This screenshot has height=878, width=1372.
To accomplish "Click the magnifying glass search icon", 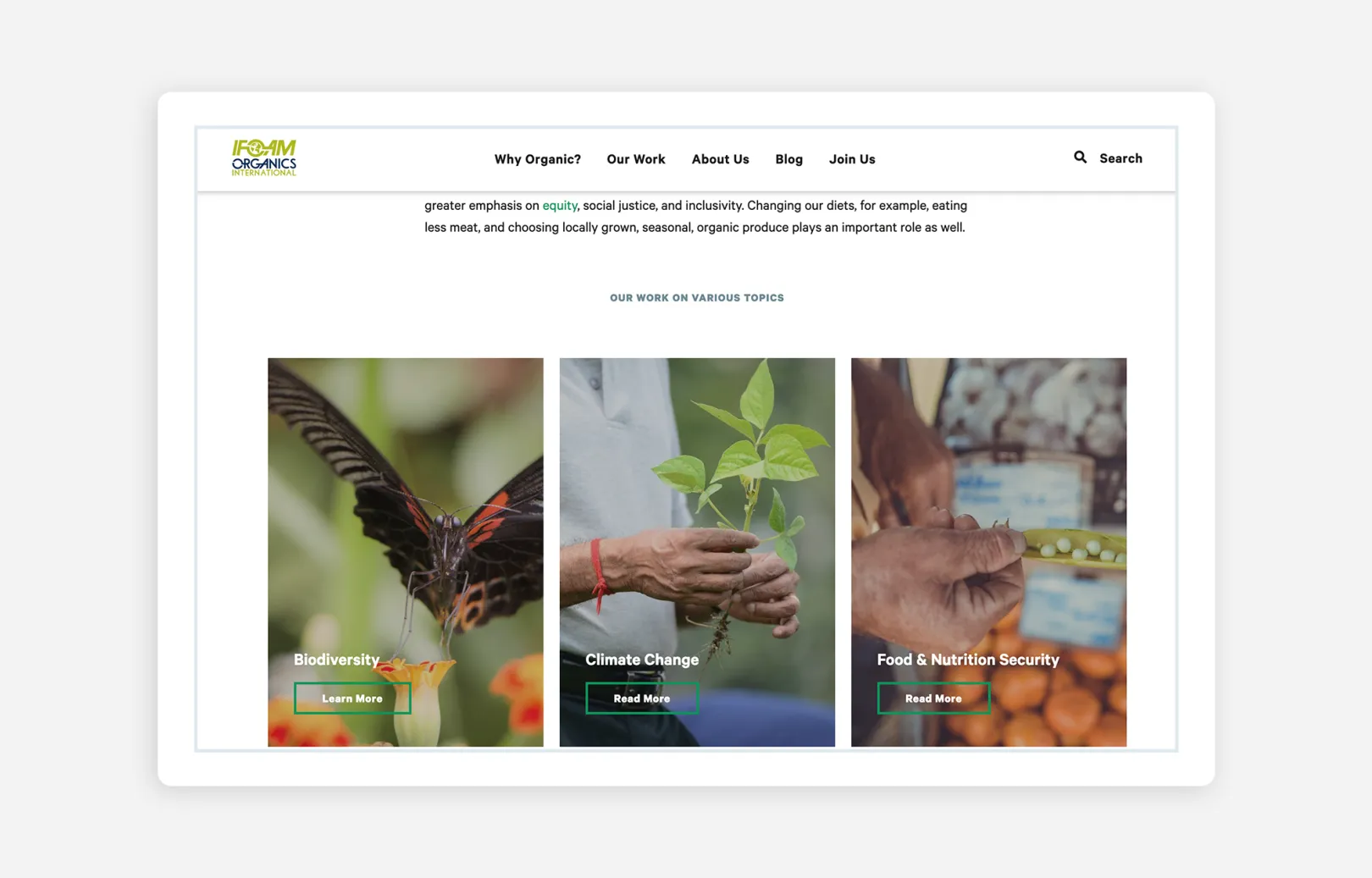I will [x=1080, y=157].
